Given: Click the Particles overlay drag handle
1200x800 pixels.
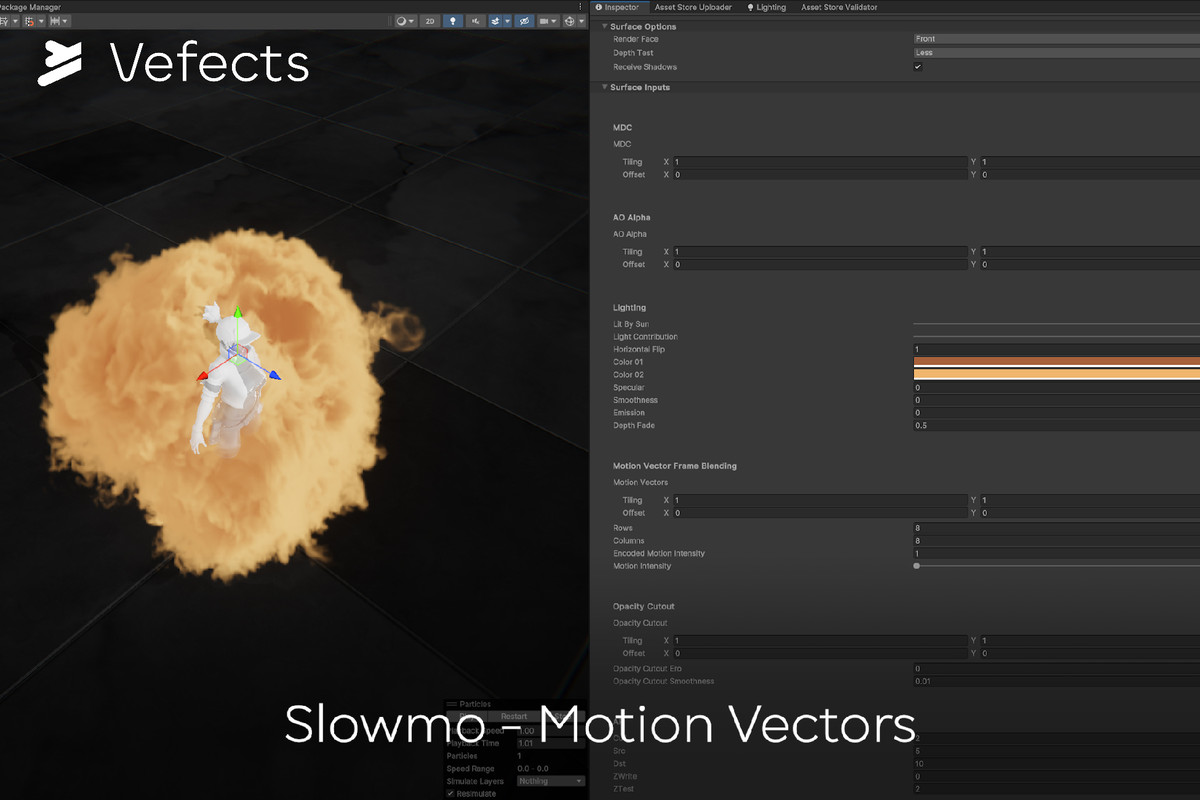Looking at the screenshot, I should point(451,704).
